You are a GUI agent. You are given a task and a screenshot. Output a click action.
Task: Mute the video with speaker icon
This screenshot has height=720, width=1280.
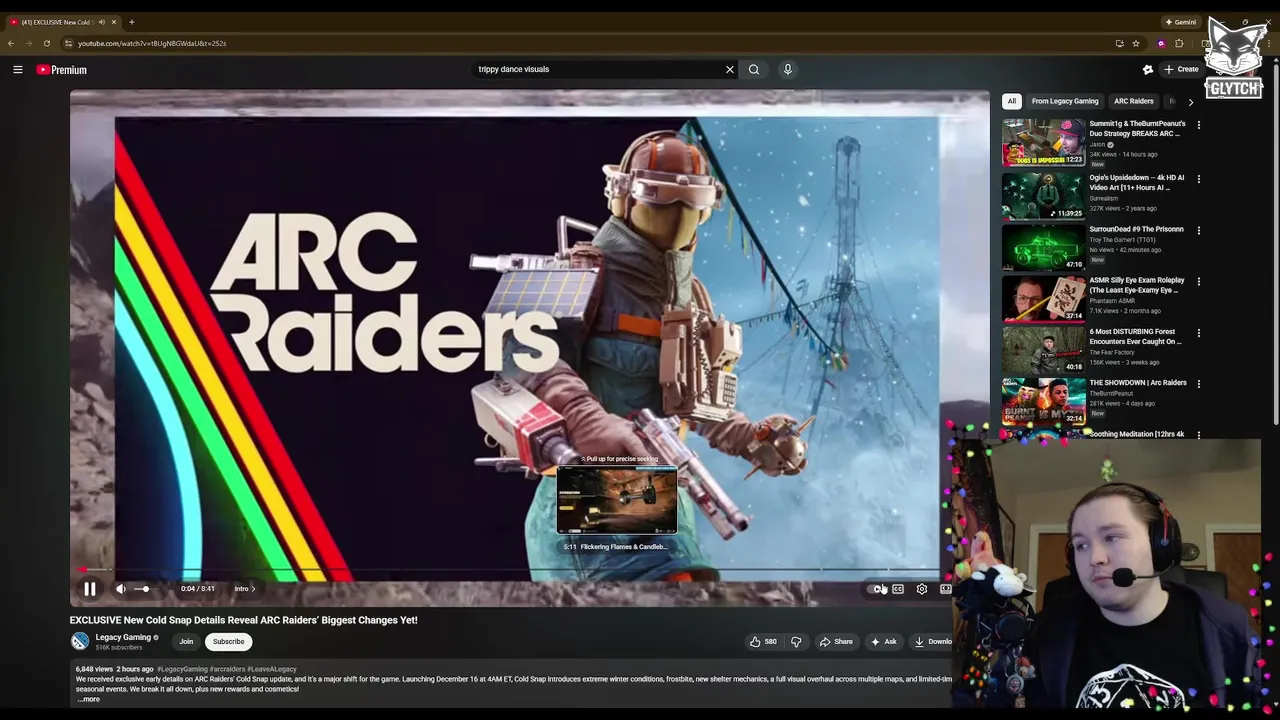[121, 589]
